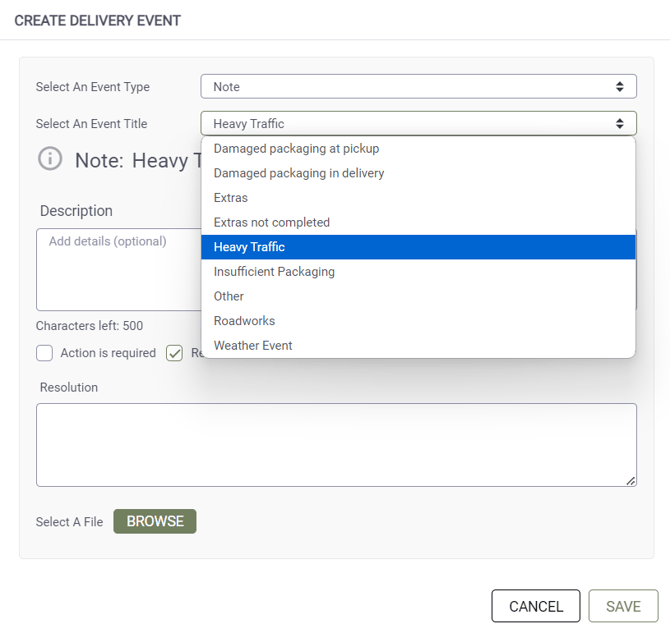Viewport: 670px width, 633px height.
Task: Tick the Action is required checkbox
Action: [44, 353]
